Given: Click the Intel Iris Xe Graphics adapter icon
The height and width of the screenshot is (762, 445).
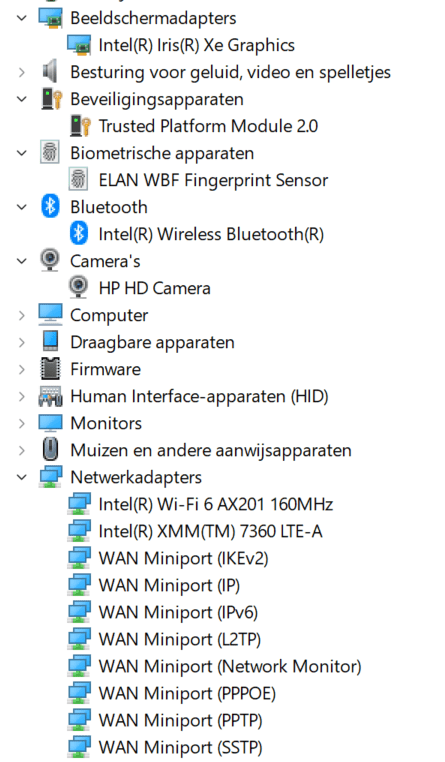Looking at the screenshot, I should pyautogui.click(x=79, y=45).
